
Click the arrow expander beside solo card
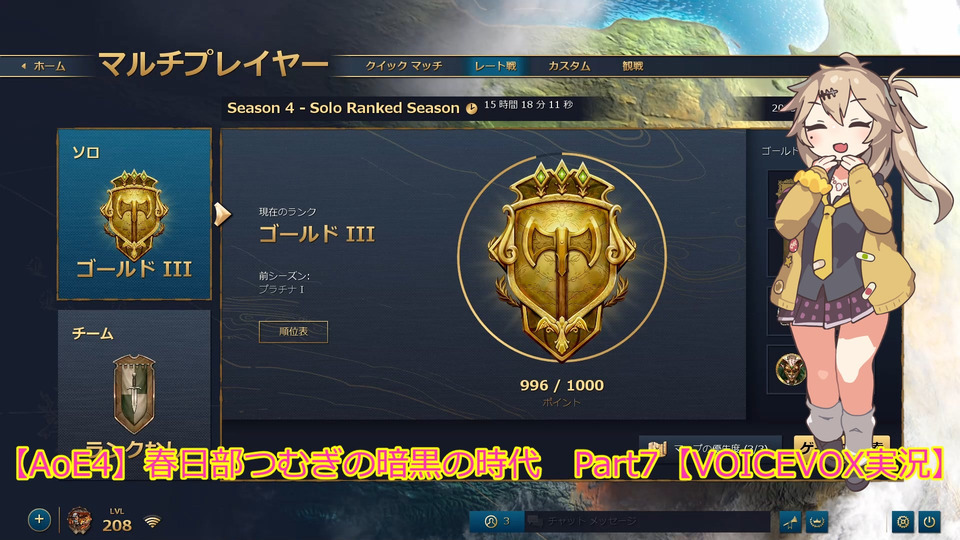pos(222,214)
